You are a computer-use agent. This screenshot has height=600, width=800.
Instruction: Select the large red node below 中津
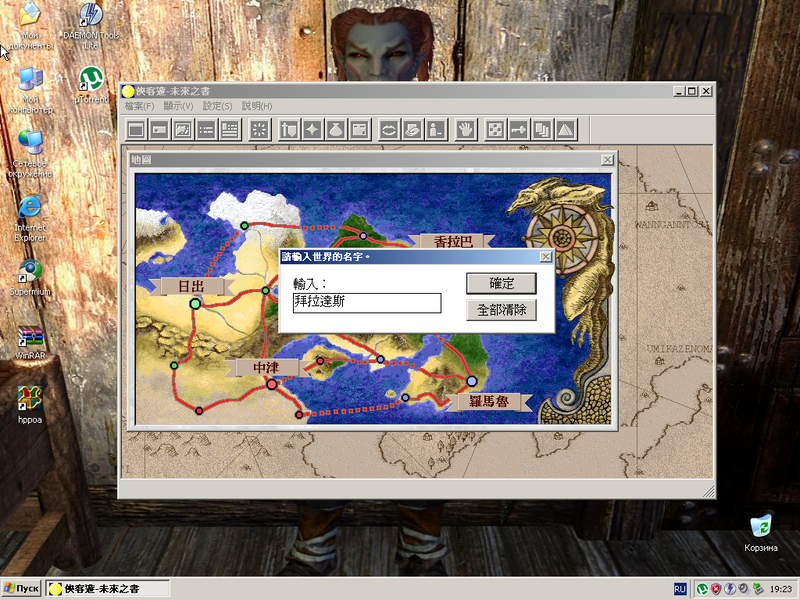[x=272, y=384]
